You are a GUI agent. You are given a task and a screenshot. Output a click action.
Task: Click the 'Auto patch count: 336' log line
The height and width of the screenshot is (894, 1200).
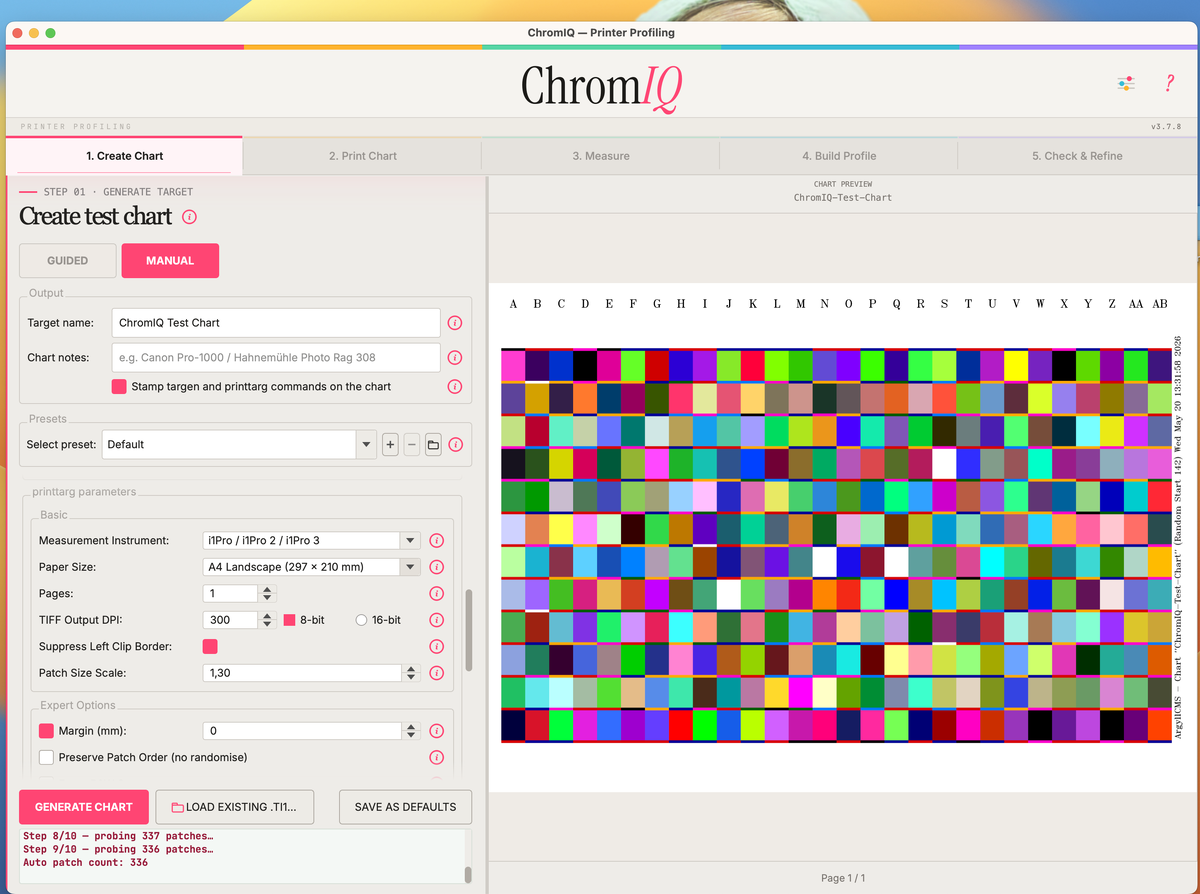tap(85, 862)
